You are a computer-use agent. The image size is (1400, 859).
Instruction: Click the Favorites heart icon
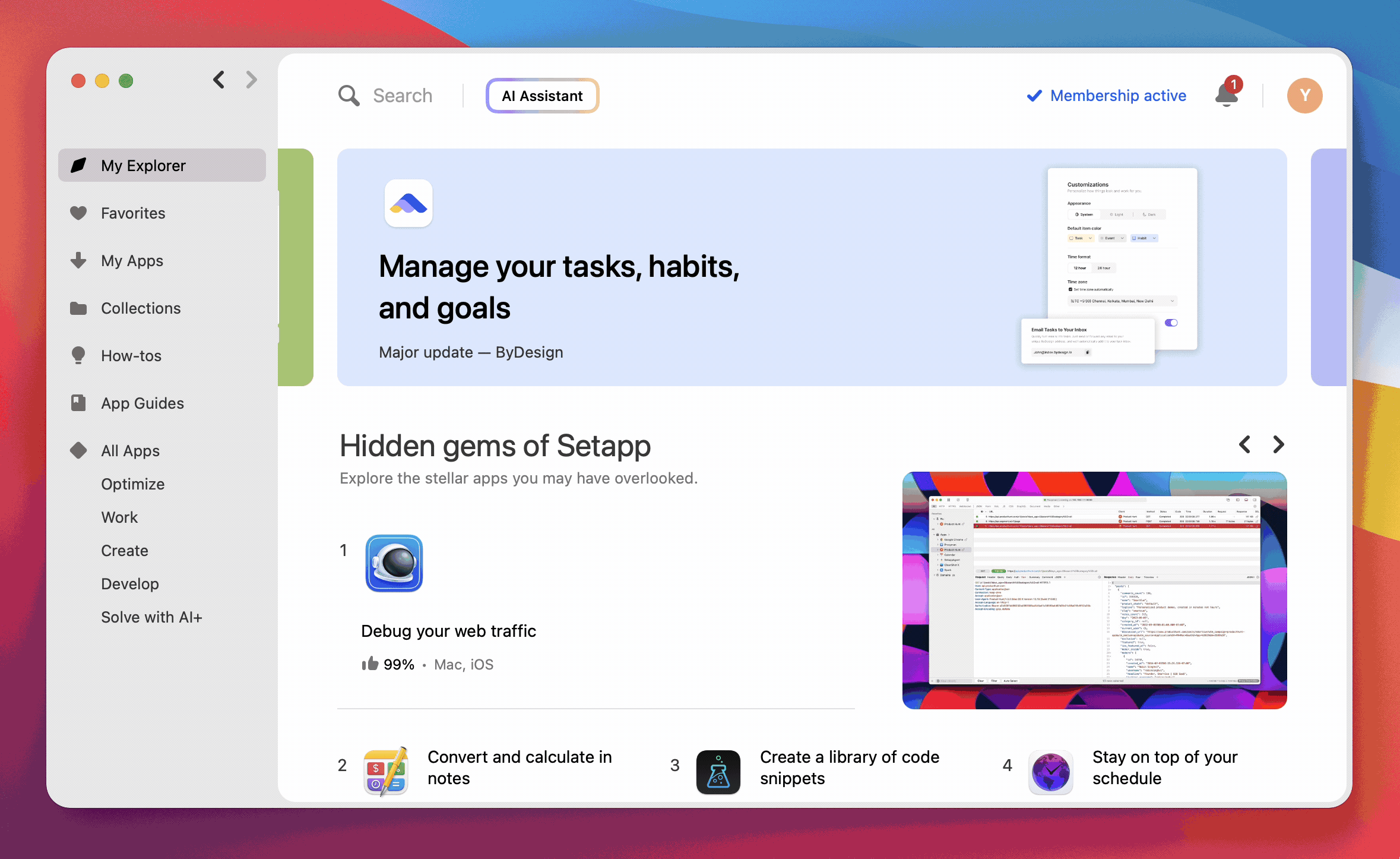click(78, 213)
